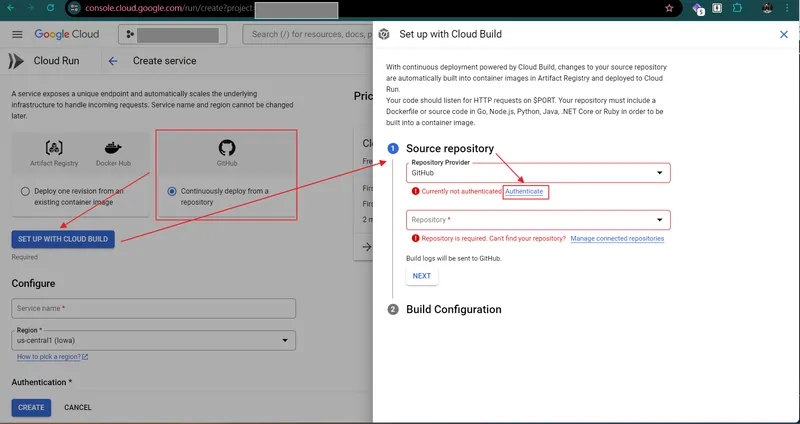Viewport: 800px width, 424px height.
Task: Click the CREATE button
Action: [31, 408]
